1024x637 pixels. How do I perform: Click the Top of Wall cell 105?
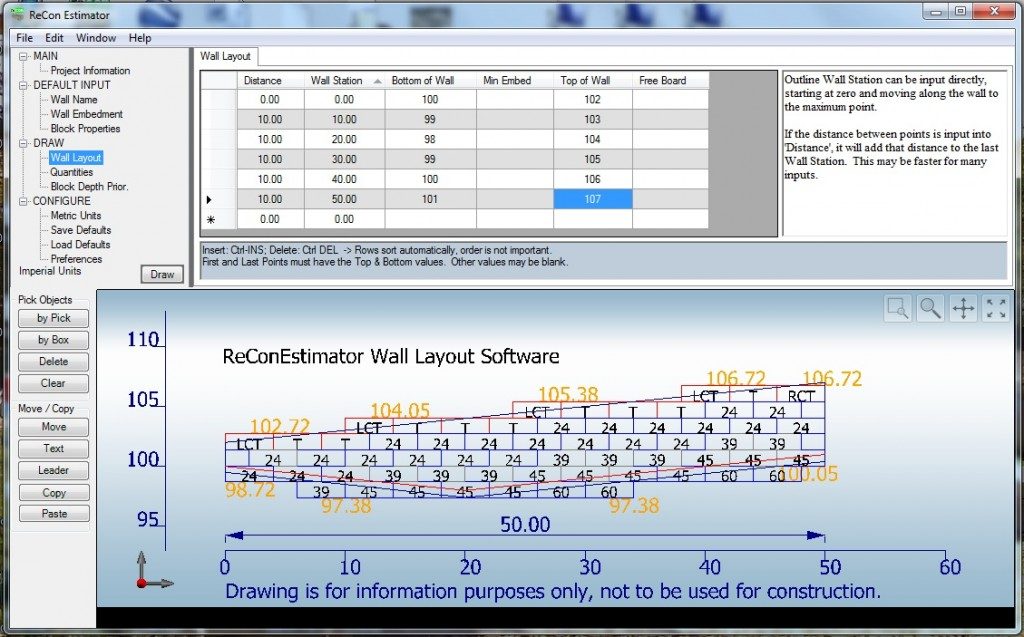(x=592, y=159)
